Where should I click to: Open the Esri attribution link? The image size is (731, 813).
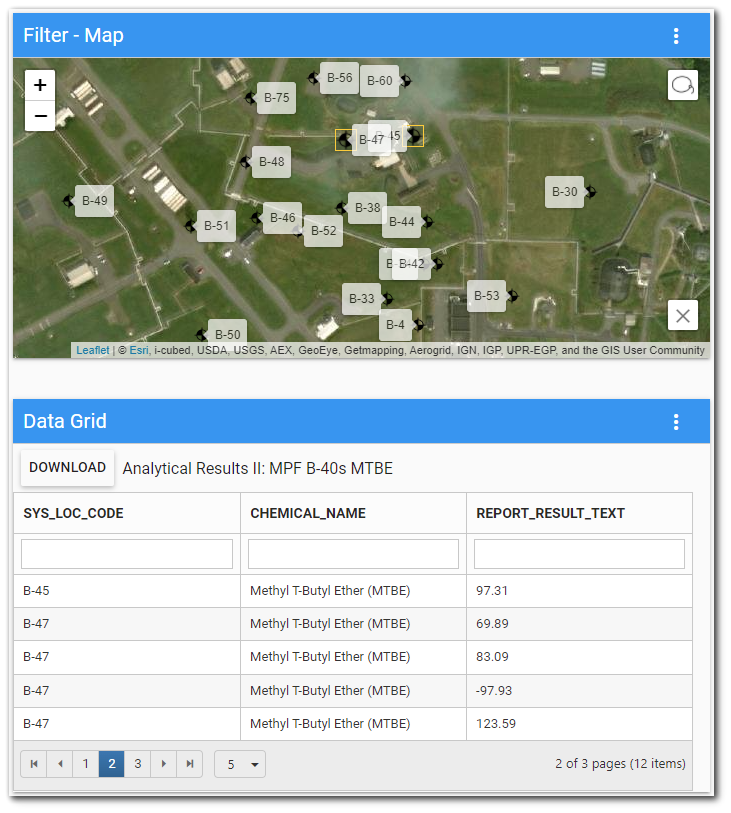[x=138, y=351]
